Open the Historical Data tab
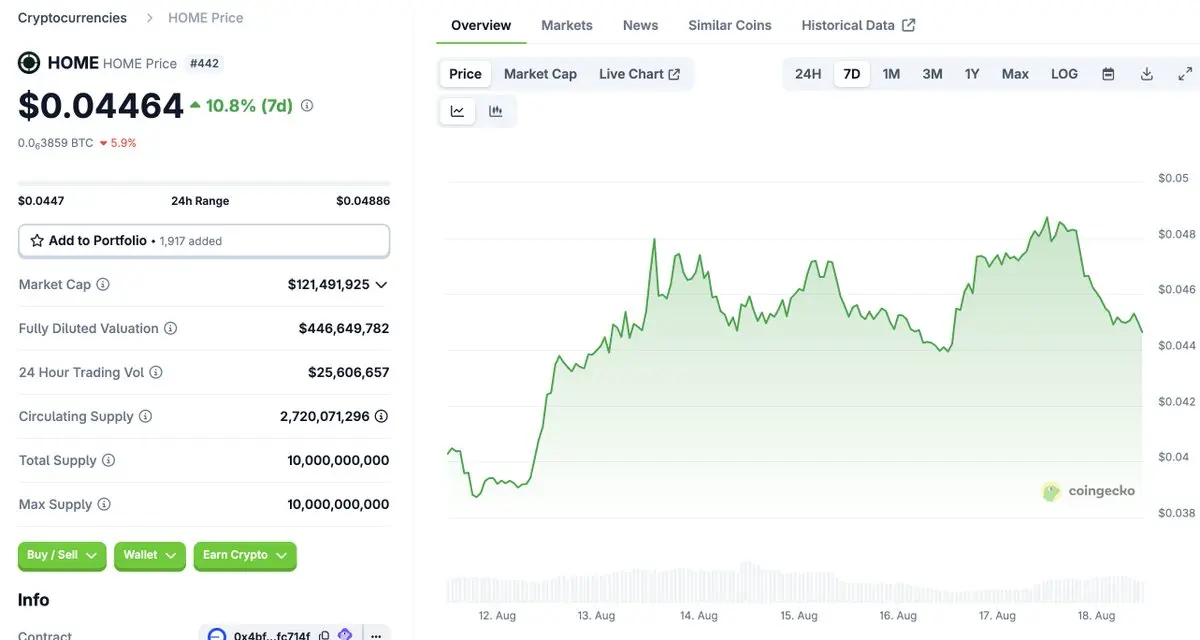Screen dimensions: 1200x640 tap(858, 25)
